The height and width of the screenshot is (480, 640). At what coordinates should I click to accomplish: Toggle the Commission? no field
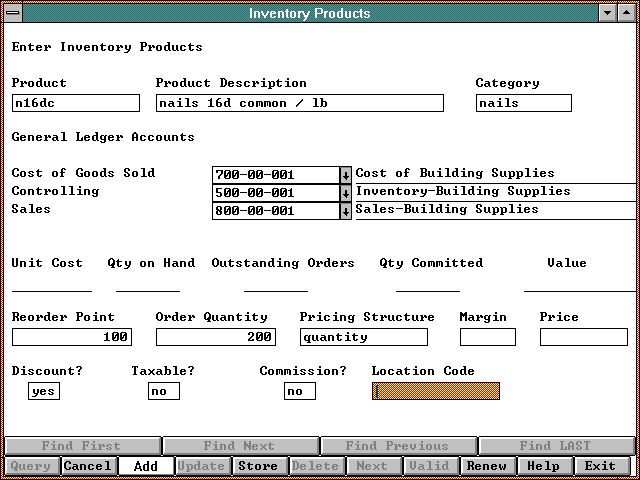pos(299,391)
